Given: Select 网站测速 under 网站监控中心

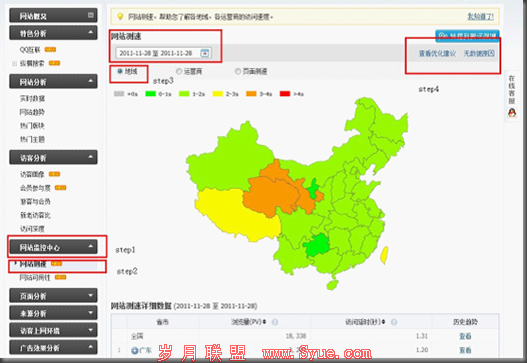Looking at the screenshot, I should [x=33, y=264].
